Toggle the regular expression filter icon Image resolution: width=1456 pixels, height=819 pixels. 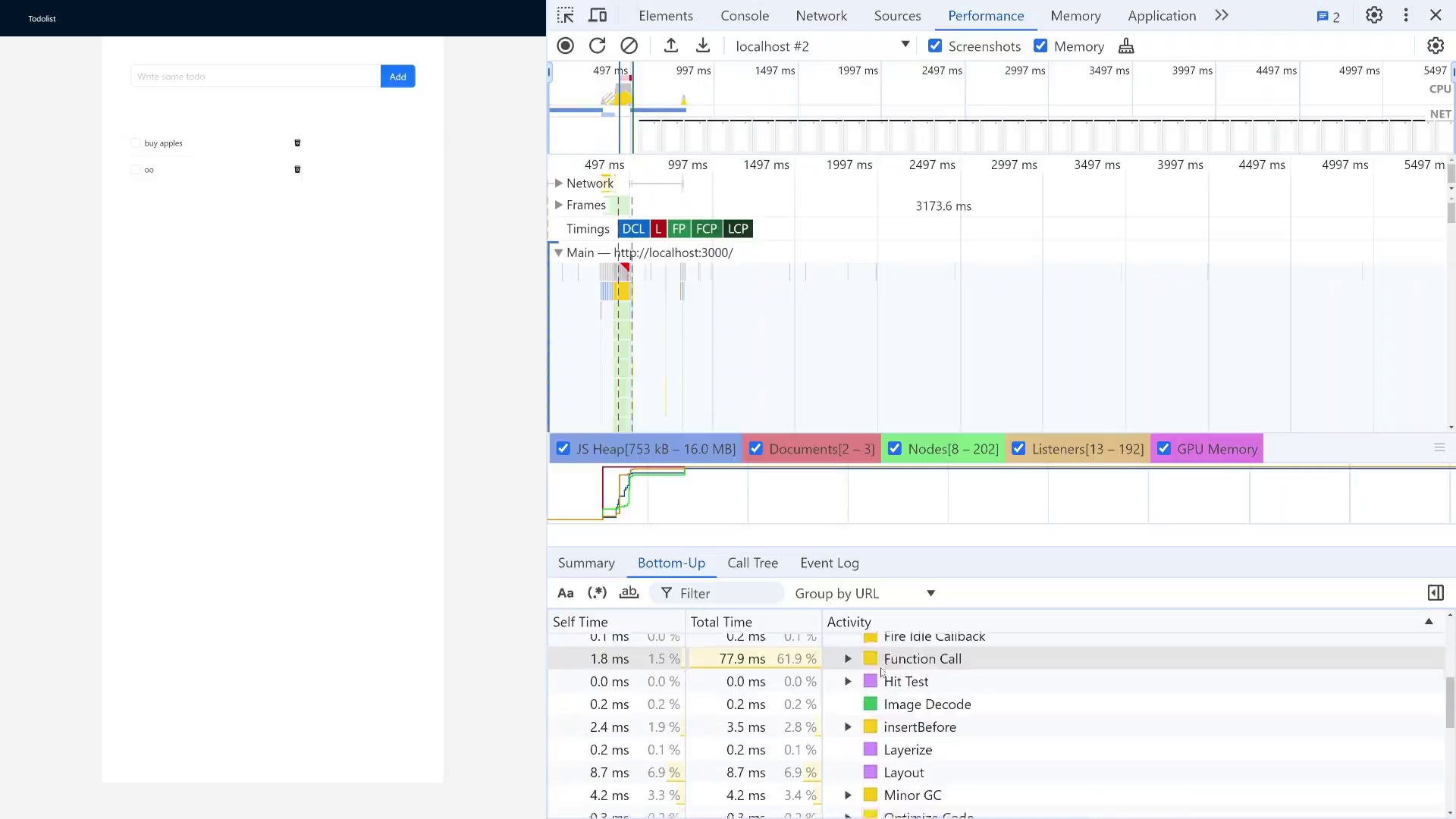(x=598, y=592)
